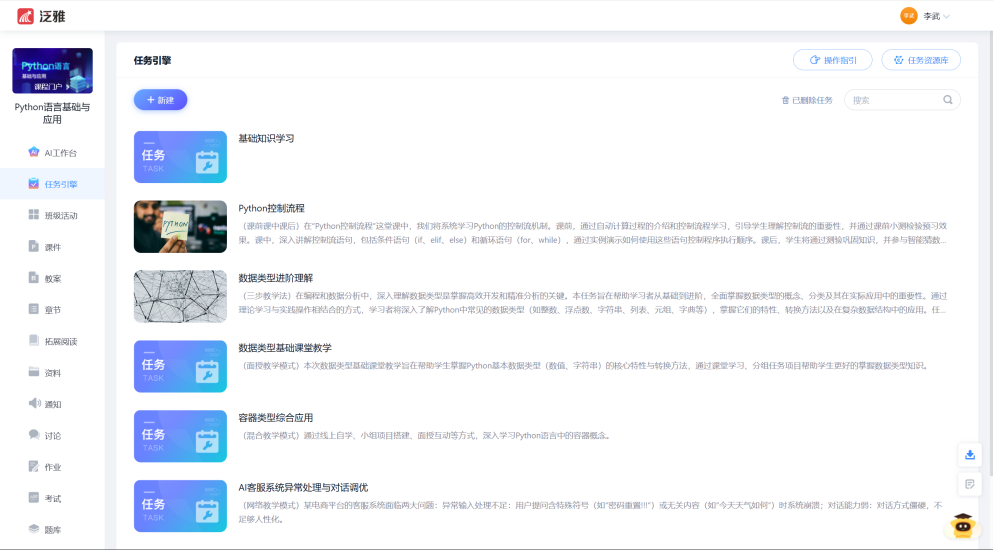Open 班级活动 in the sidebar
Viewport: 993px width, 550px height.
53,215
